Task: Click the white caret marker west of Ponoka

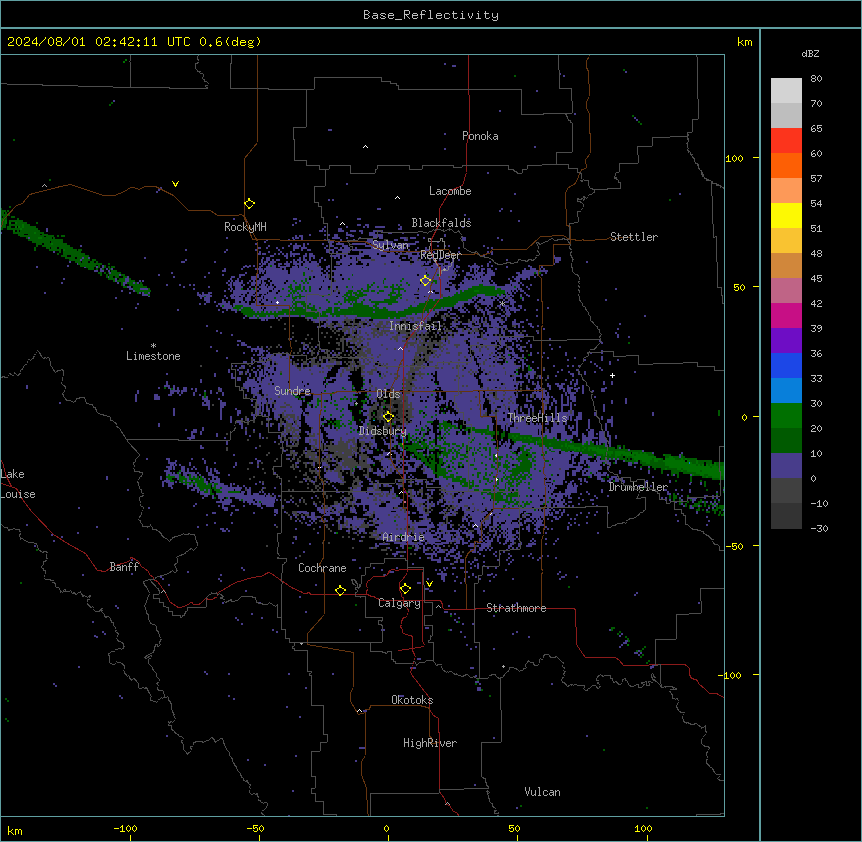Action: pyautogui.click(x=366, y=147)
